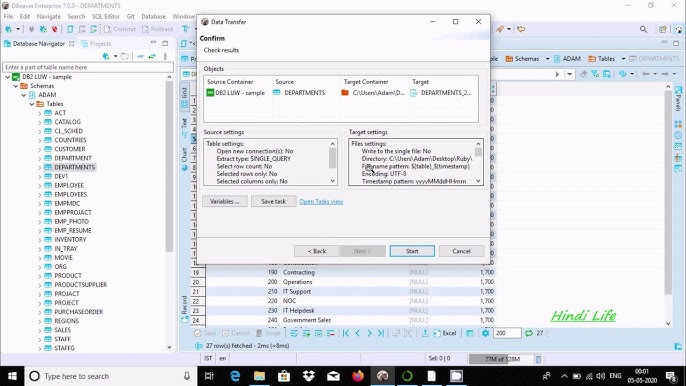Collapse the Tables folder in navigator
Image resolution: width=686 pixels, height=386 pixels.
pos(32,104)
